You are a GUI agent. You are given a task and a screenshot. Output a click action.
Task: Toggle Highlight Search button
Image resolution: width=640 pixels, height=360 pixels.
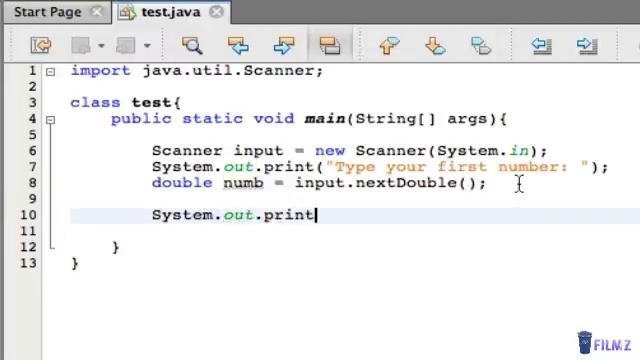(330, 45)
